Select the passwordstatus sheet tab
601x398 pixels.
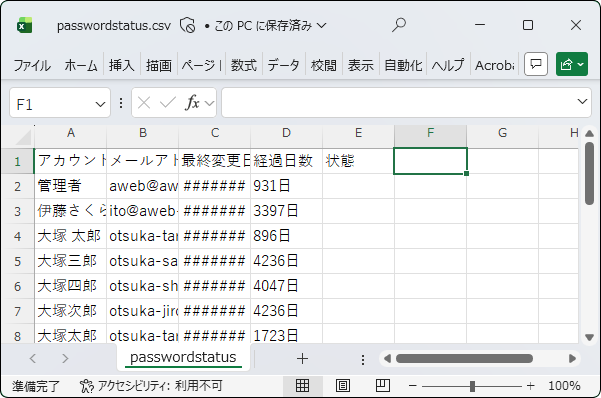point(183,357)
